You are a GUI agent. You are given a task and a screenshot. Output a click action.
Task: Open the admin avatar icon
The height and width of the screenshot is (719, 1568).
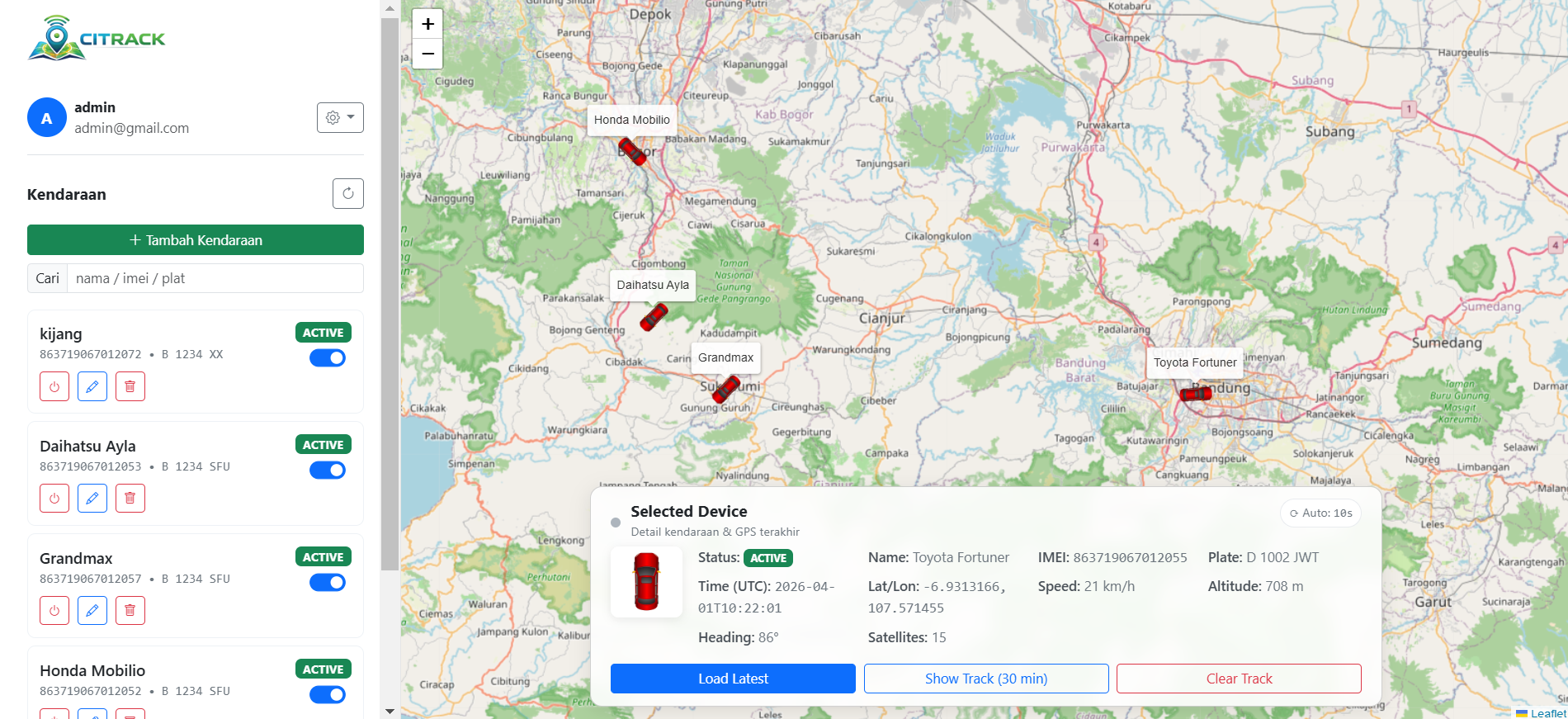[47, 117]
